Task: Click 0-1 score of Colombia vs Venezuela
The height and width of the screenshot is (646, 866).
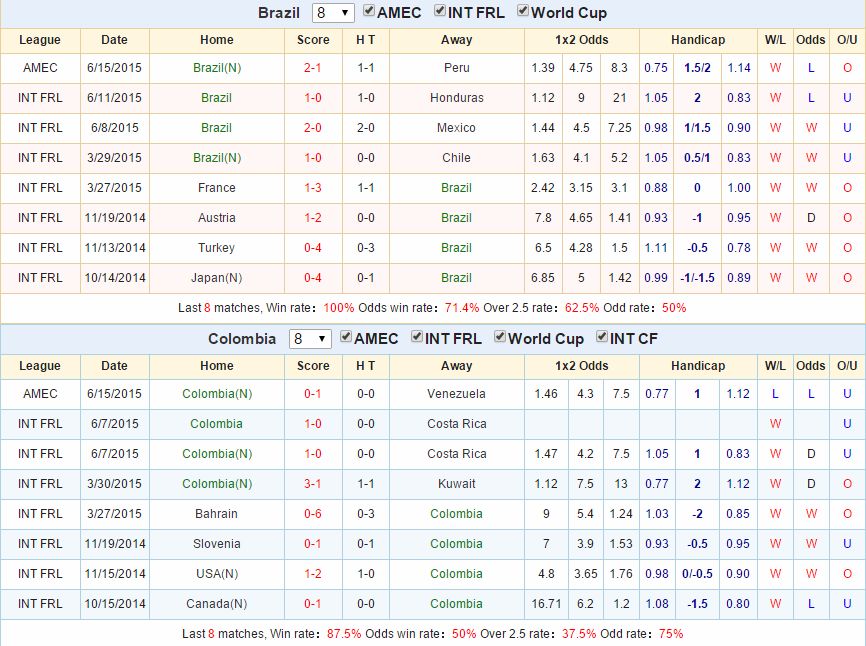Action: (313, 394)
